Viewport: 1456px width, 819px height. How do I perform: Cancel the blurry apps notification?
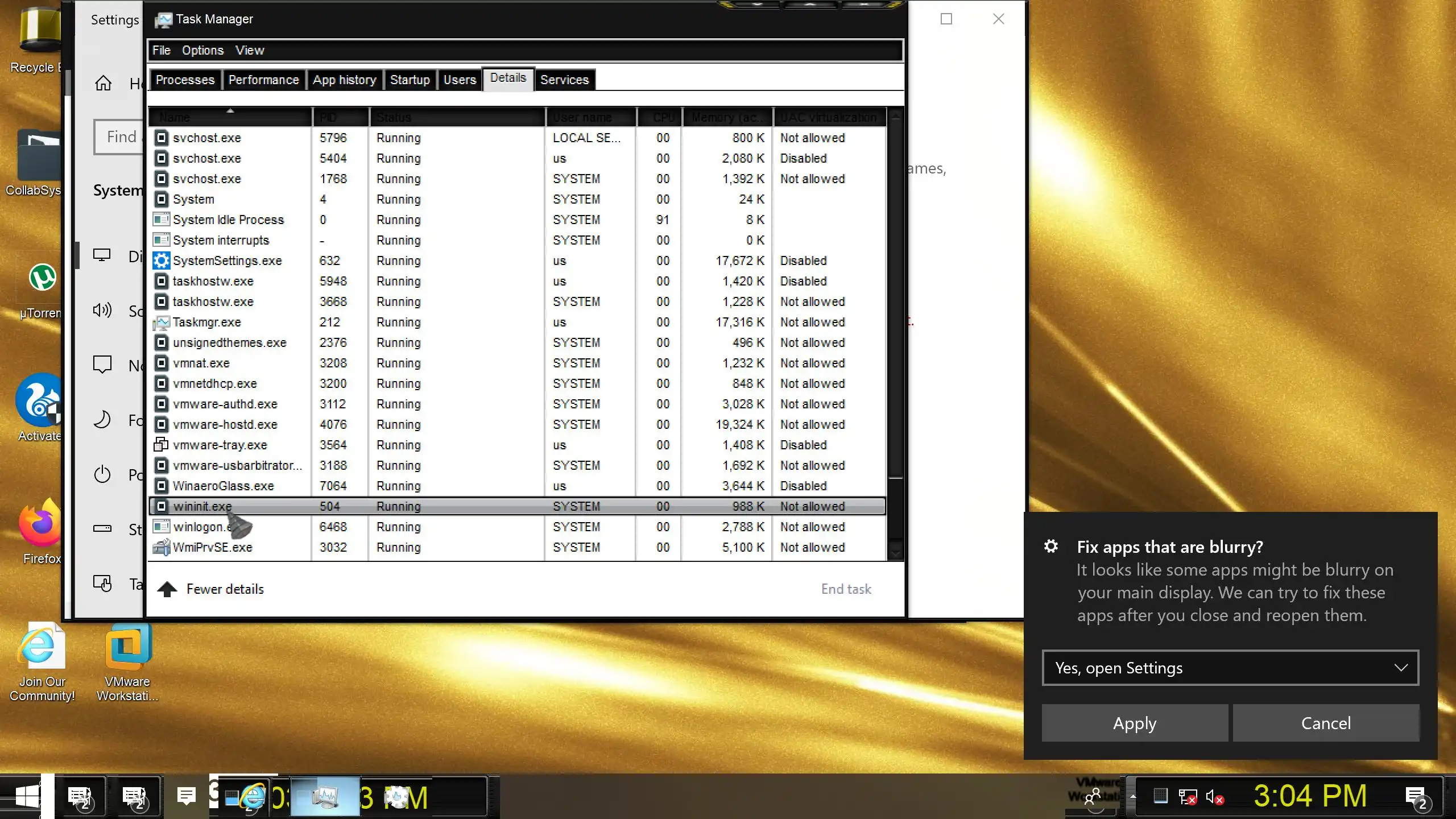[x=1325, y=723]
